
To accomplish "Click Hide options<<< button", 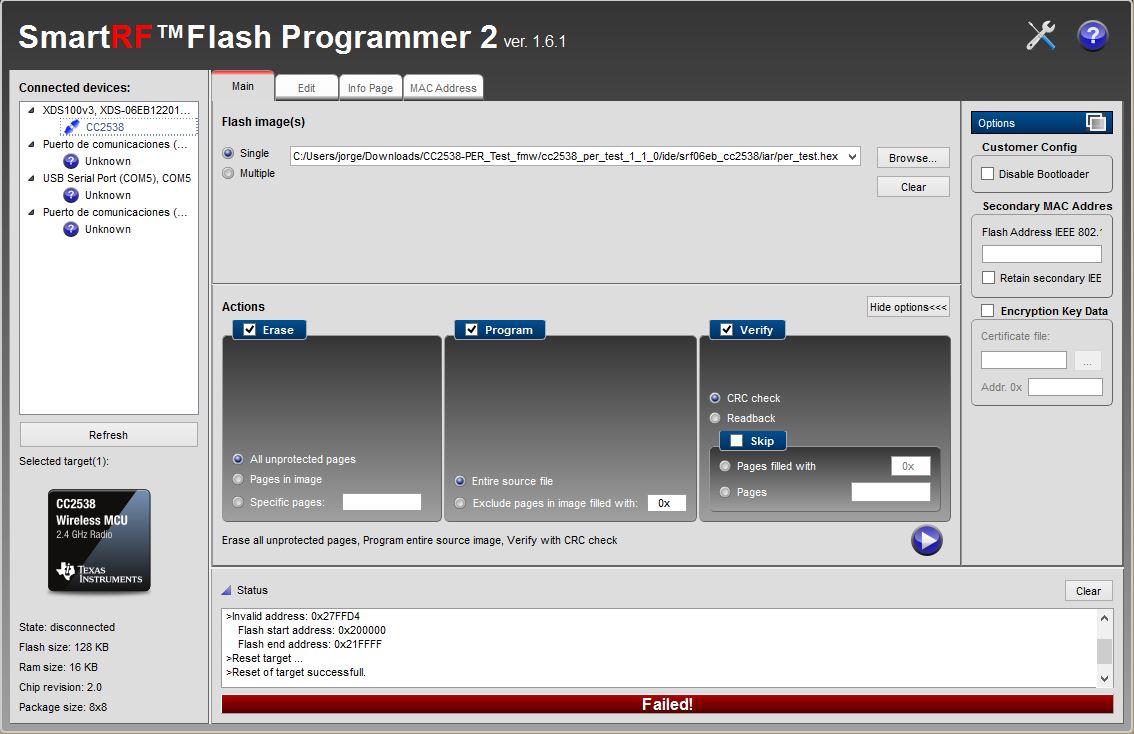I will [x=908, y=307].
